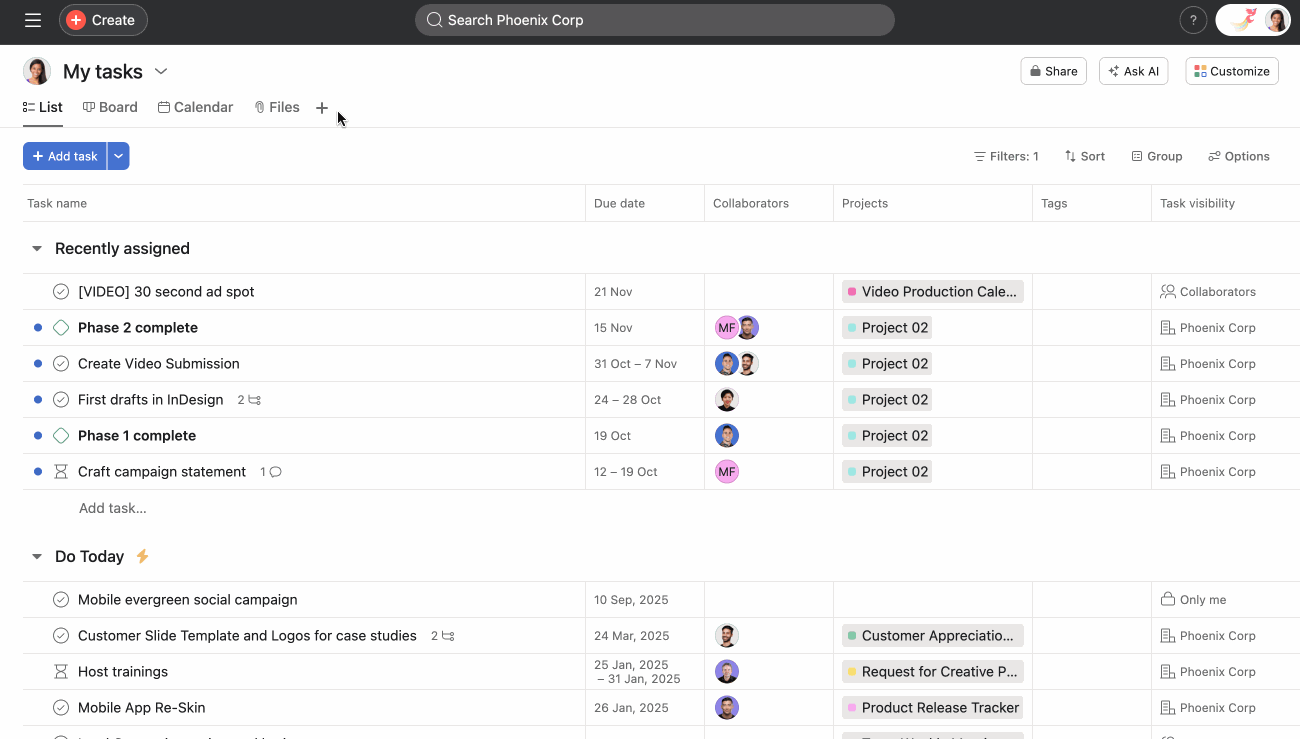This screenshot has width=1300, height=739.
Task: Click the milestone diamond for Phase 1 complete
Action: pyautogui.click(x=60, y=435)
